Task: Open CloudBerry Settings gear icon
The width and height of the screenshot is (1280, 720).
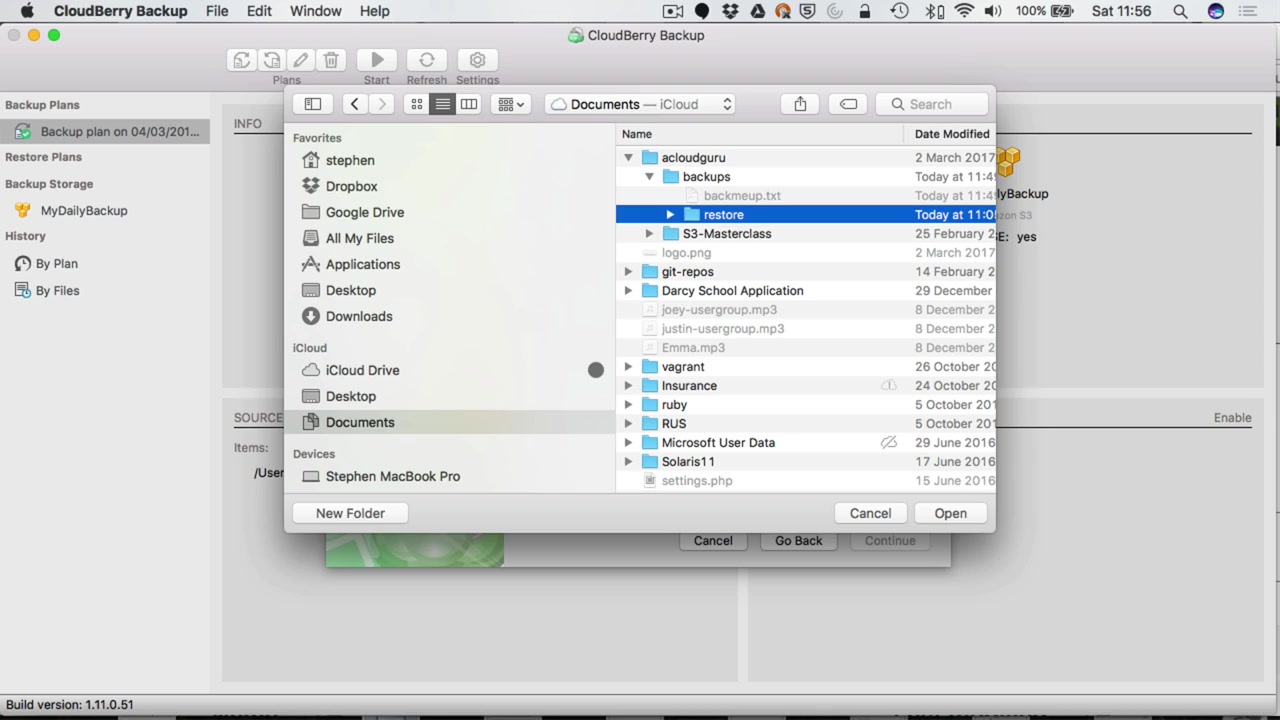Action: [x=477, y=61]
